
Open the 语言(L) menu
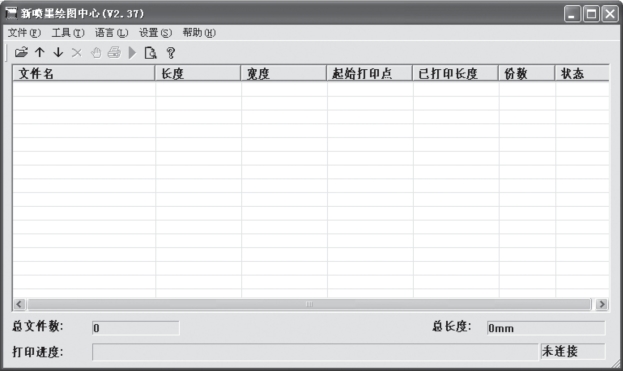coord(111,33)
